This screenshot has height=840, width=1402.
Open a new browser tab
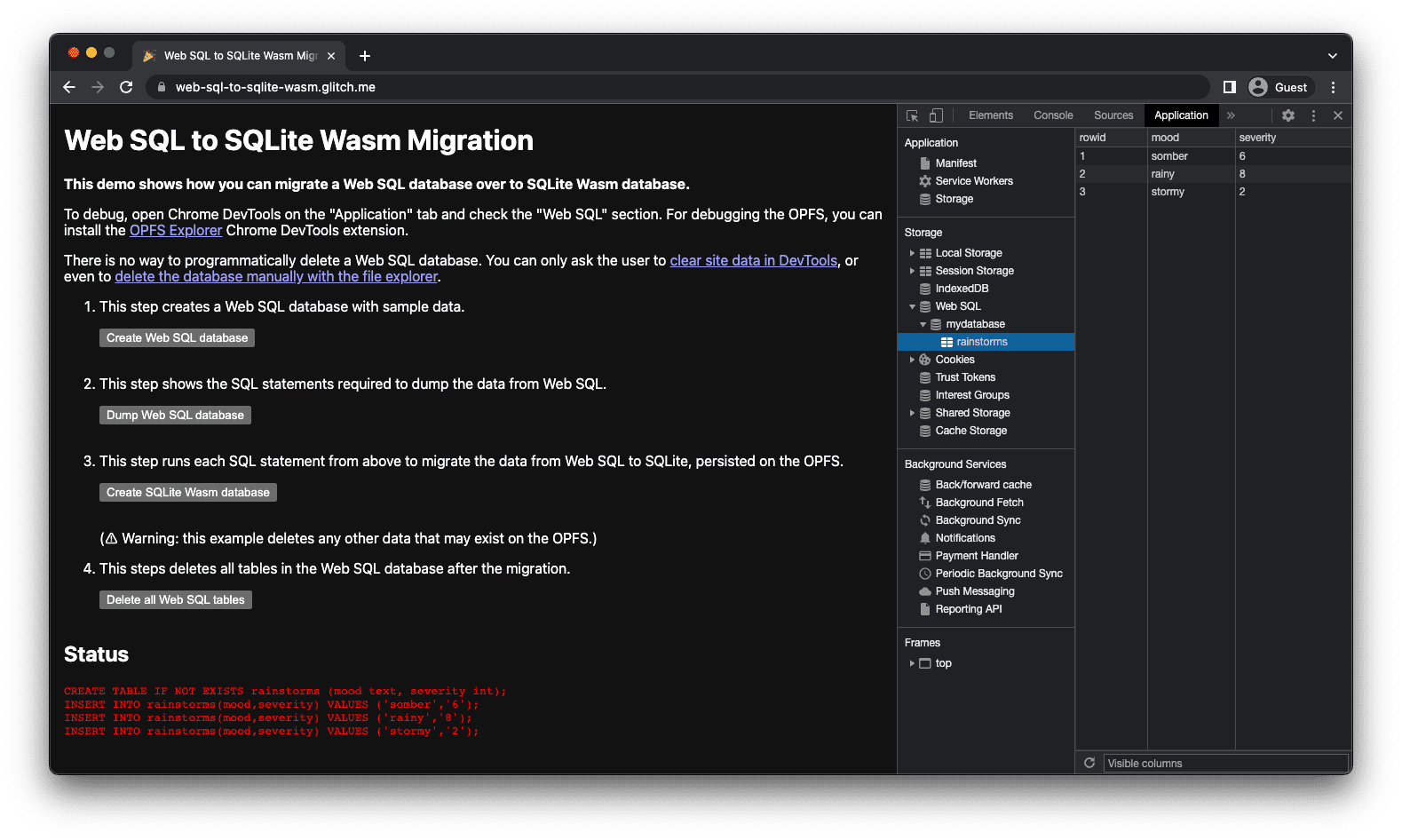[x=365, y=56]
